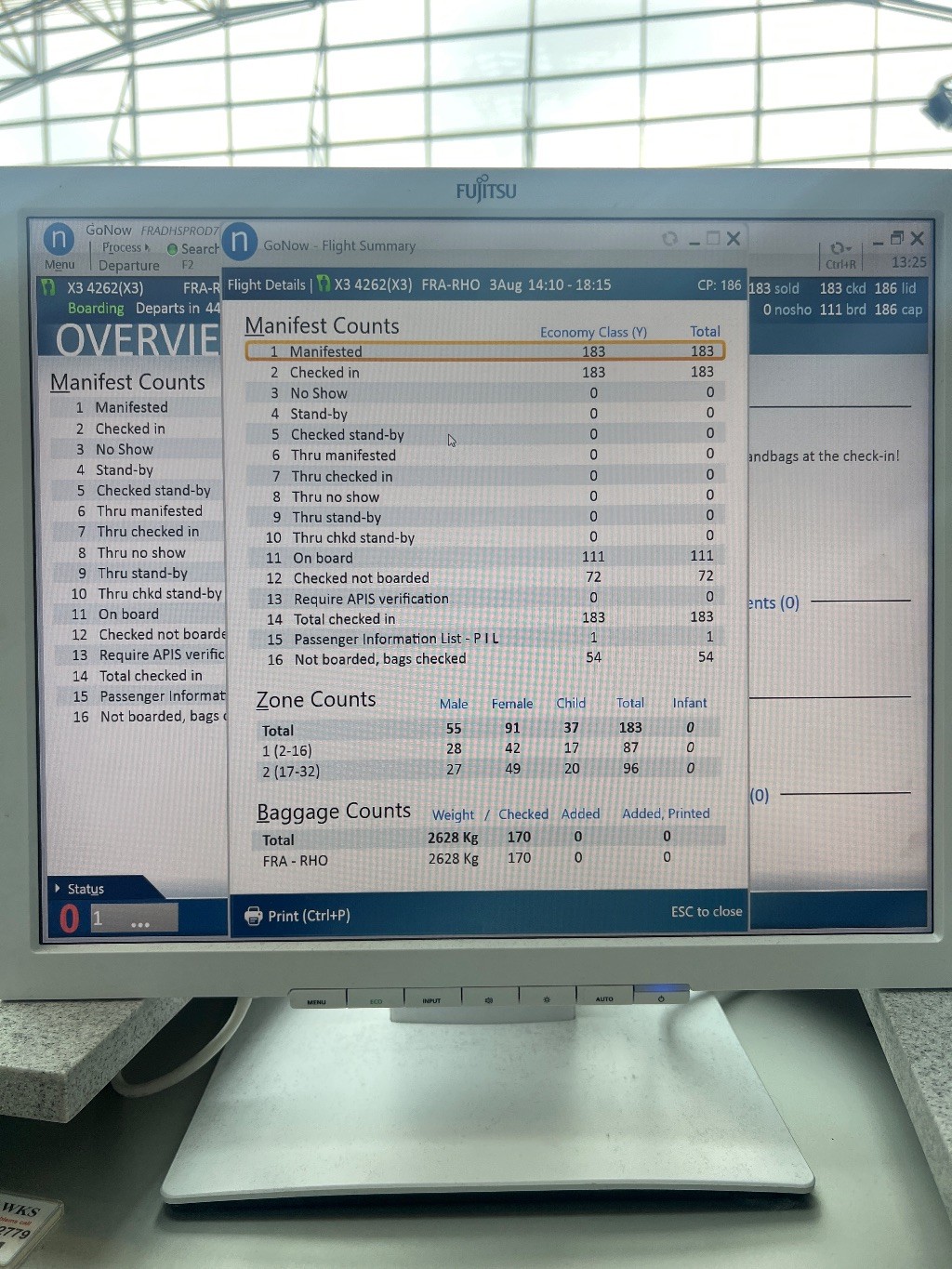Select the Flight Details tab
This screenshot has height=1269, width=952.
coord(266,284)
